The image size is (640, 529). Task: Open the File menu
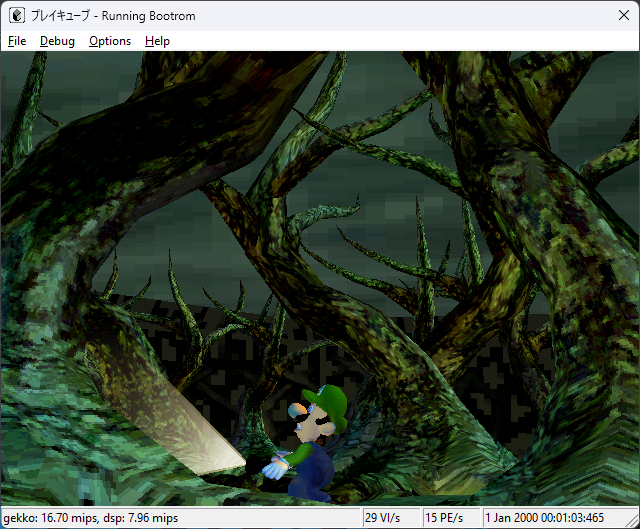click(17, 41)
